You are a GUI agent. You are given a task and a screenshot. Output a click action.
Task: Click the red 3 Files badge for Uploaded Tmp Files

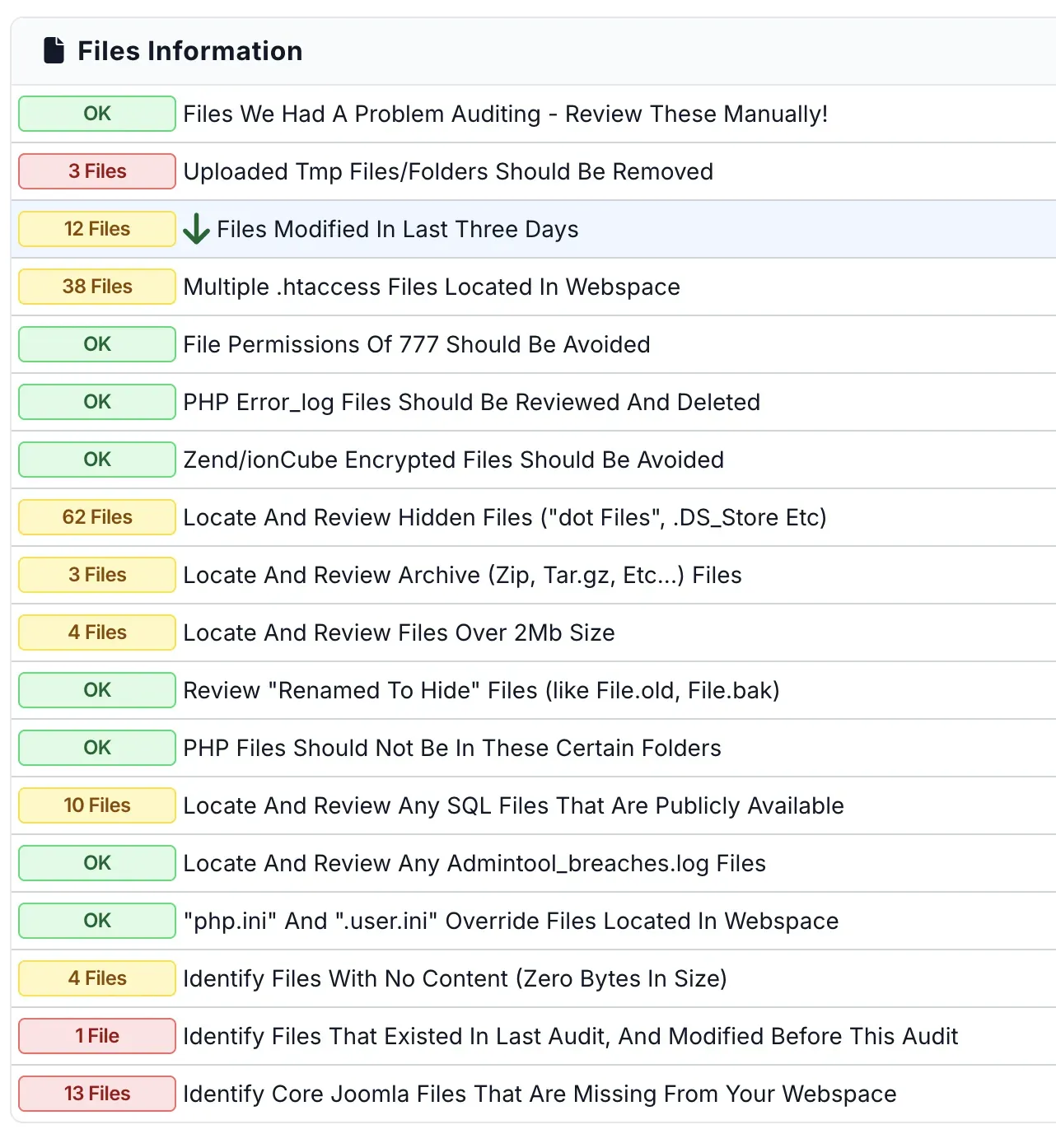click(96, 171)
